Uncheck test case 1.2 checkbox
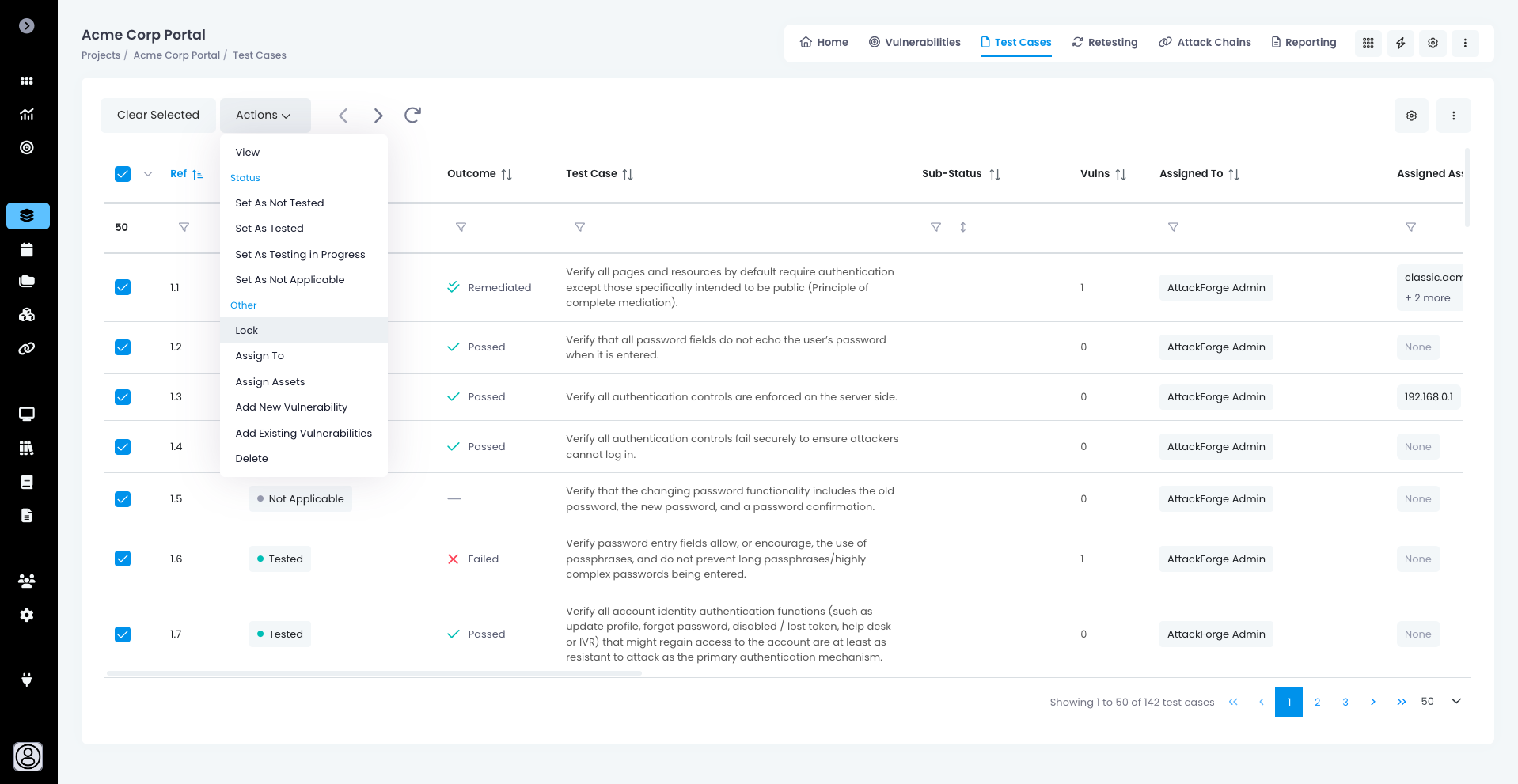 point(123,347)
